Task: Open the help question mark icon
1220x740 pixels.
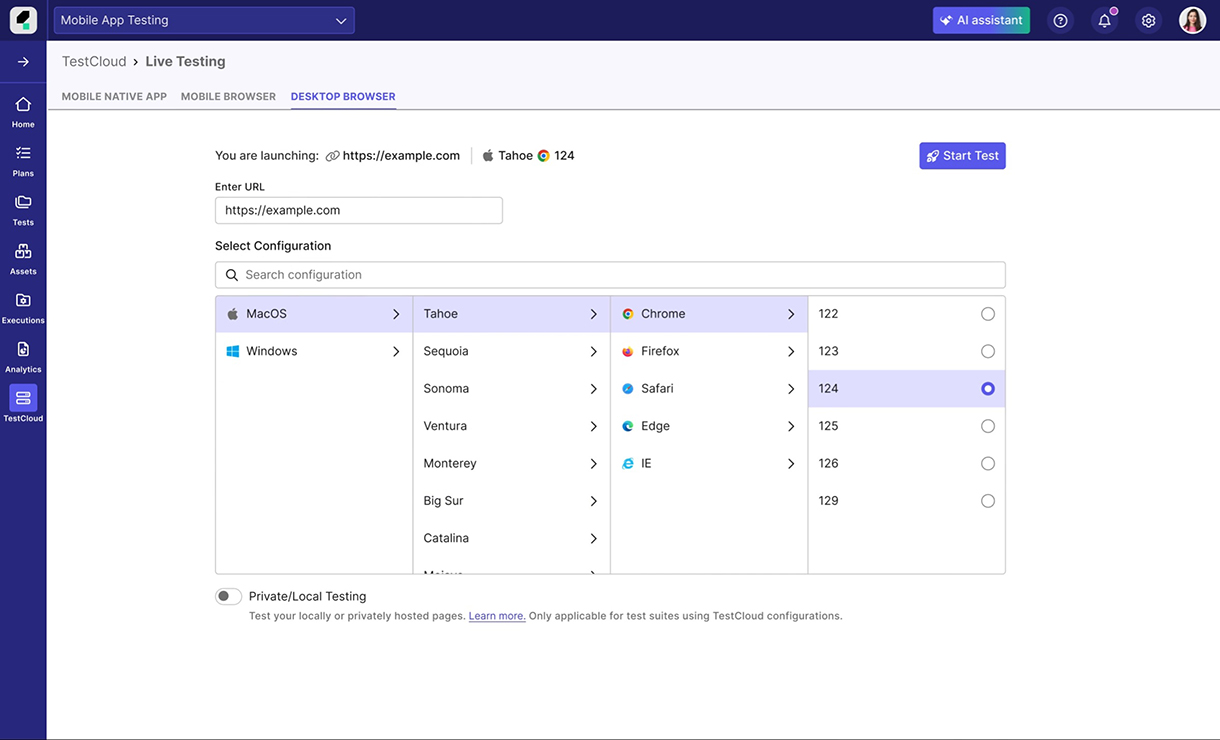Action: [x=1060, y=20]
